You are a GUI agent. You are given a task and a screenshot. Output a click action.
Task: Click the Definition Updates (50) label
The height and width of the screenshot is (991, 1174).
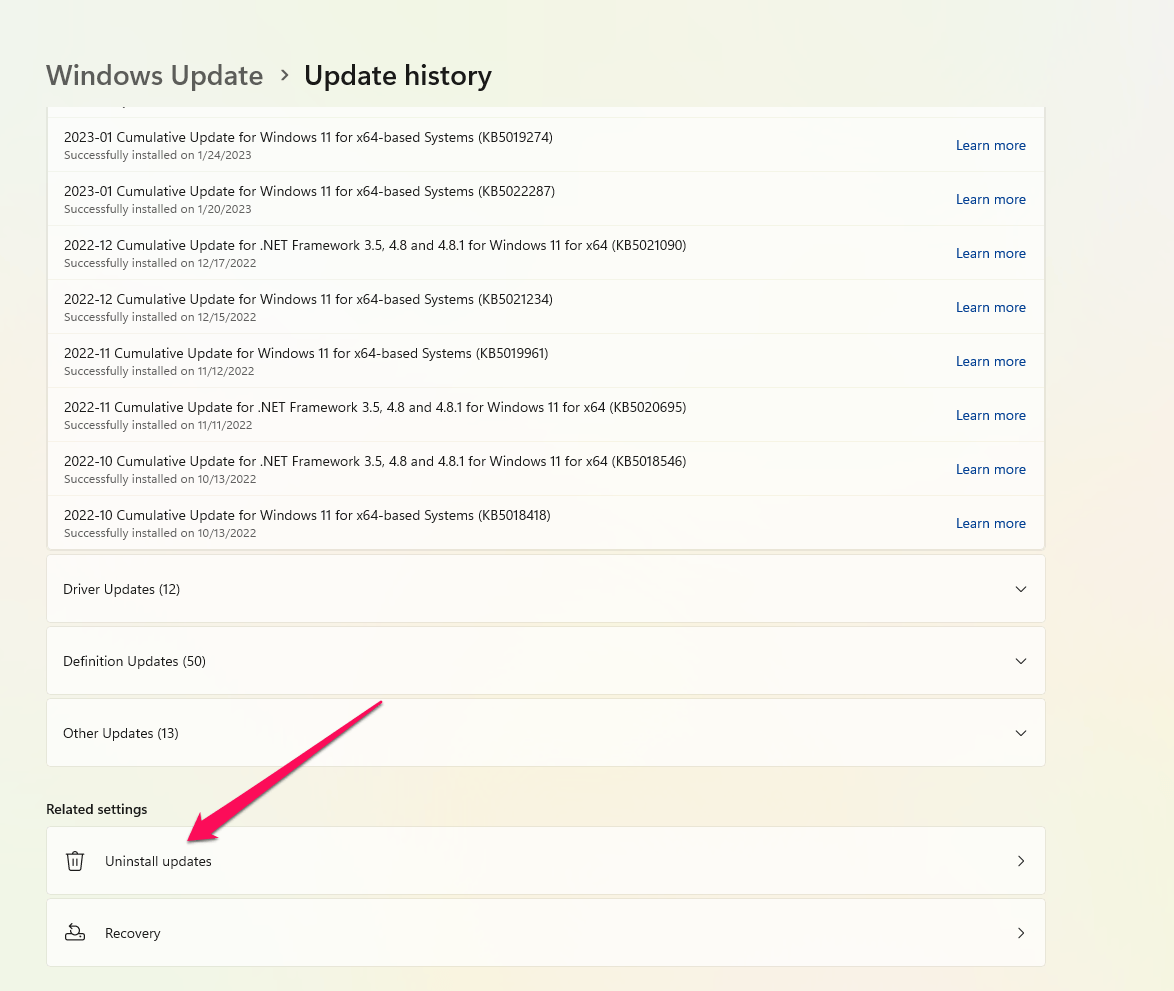[x=134, y=661]
